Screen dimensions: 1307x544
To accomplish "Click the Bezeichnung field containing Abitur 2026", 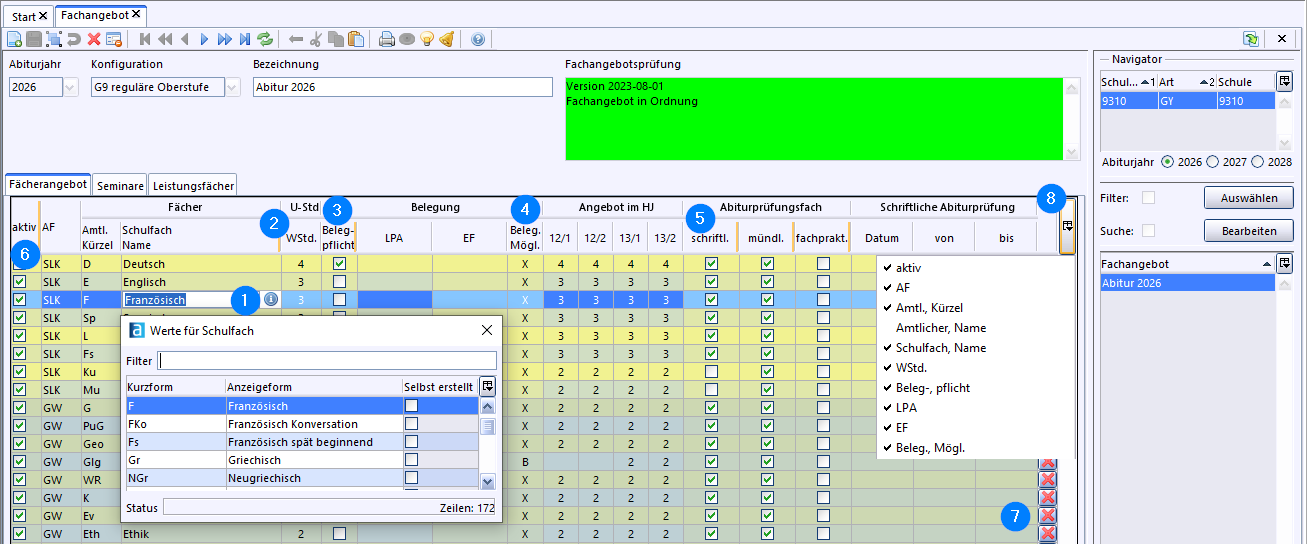I will (403, 87).
